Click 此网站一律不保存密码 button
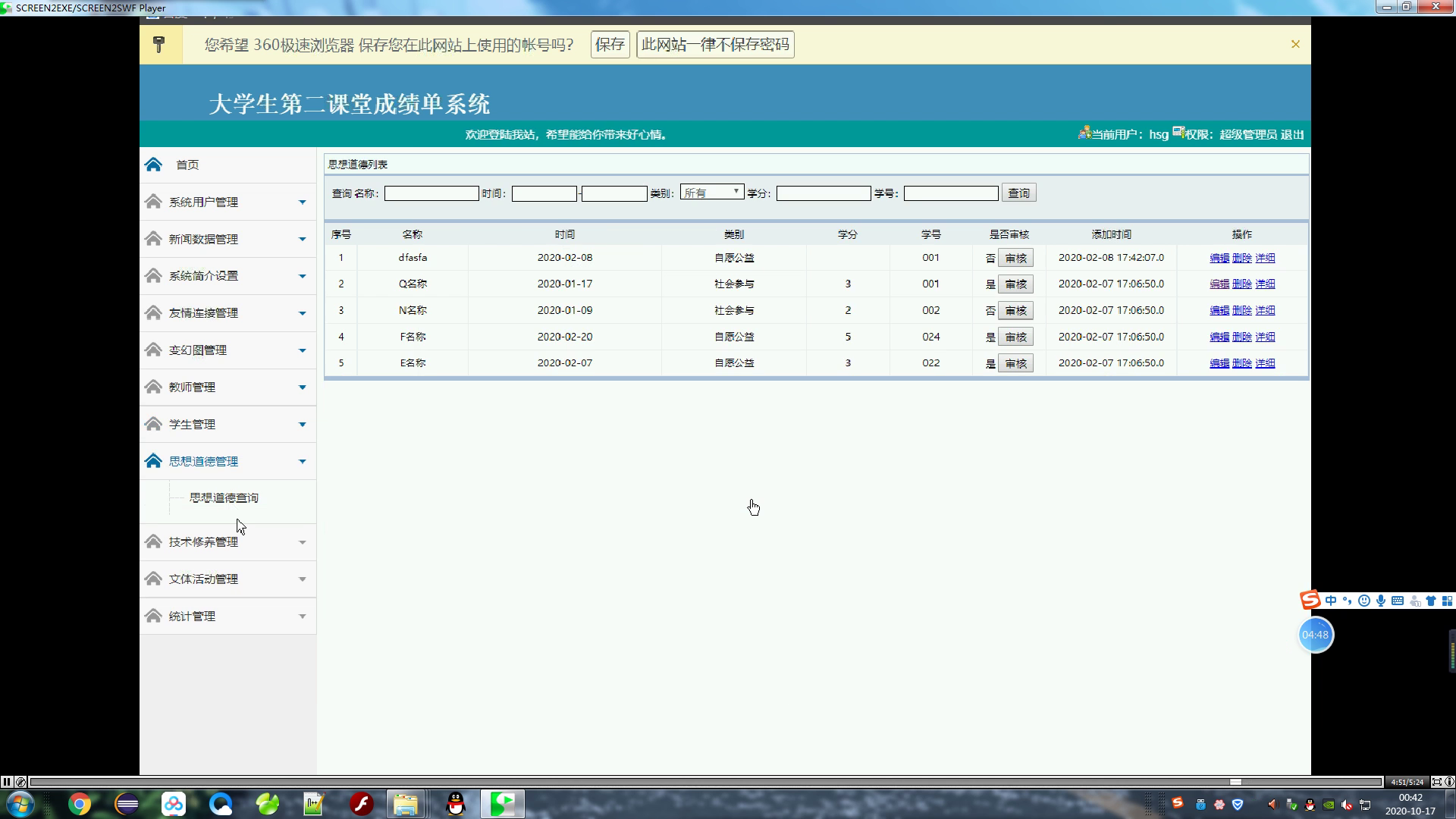This screenshot has height=819, width=1456. pos(715,45)
